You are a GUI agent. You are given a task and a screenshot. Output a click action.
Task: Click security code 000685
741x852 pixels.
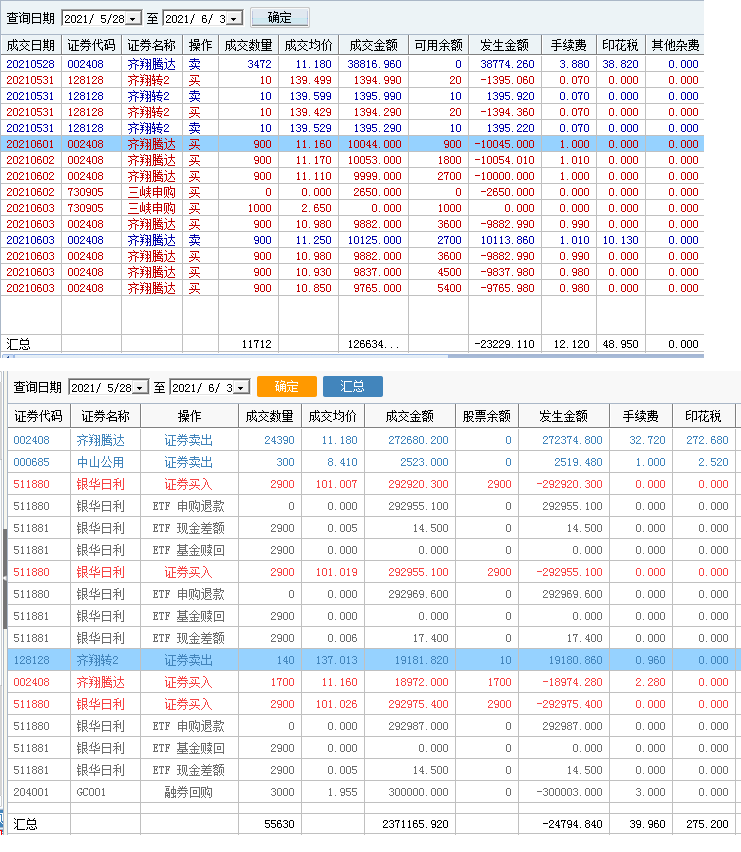coord(32,462)
